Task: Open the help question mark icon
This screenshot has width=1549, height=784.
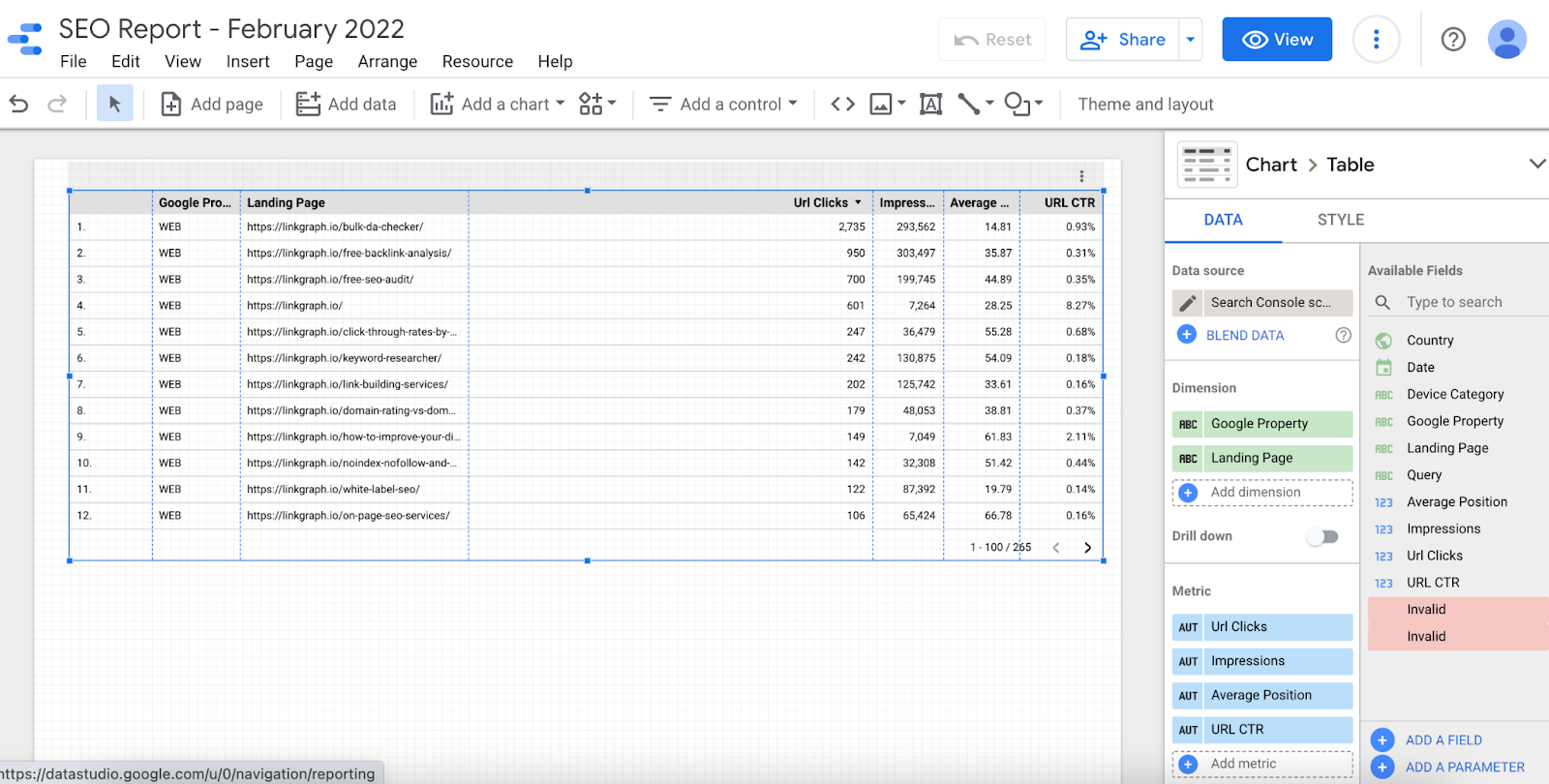Action: tap(1453, 40)
